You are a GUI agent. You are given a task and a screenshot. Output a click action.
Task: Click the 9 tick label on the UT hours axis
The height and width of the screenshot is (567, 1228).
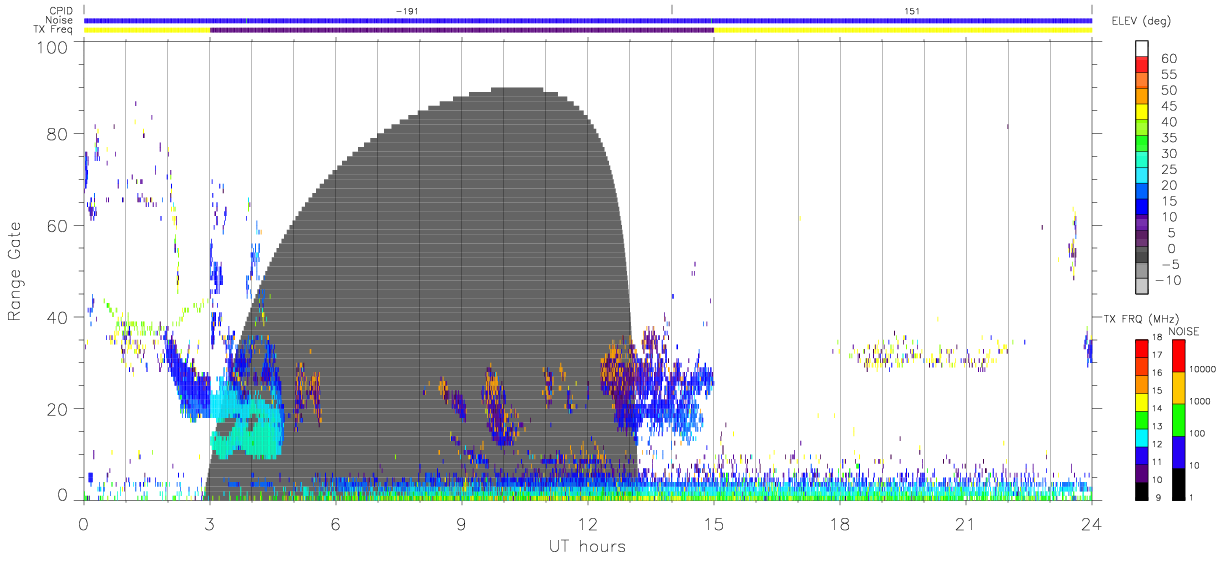(x=462, y=524)
